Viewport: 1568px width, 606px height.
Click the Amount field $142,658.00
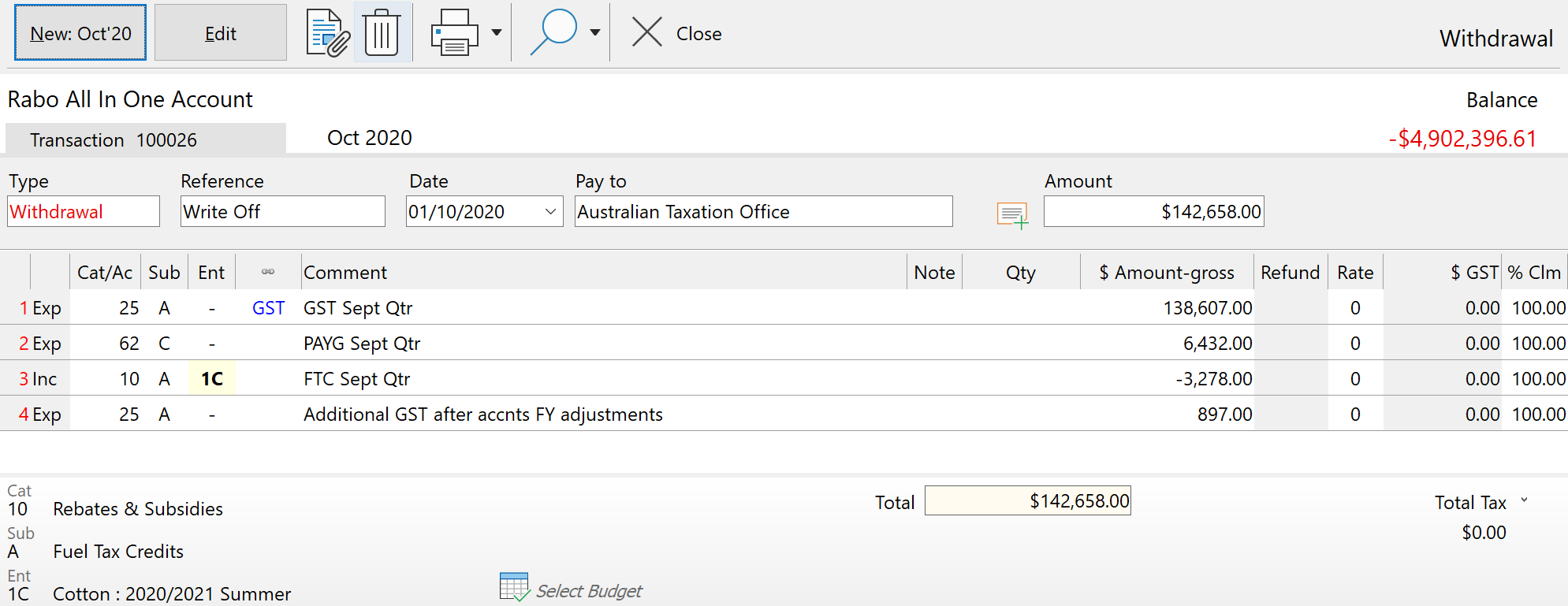[1154, 211]
